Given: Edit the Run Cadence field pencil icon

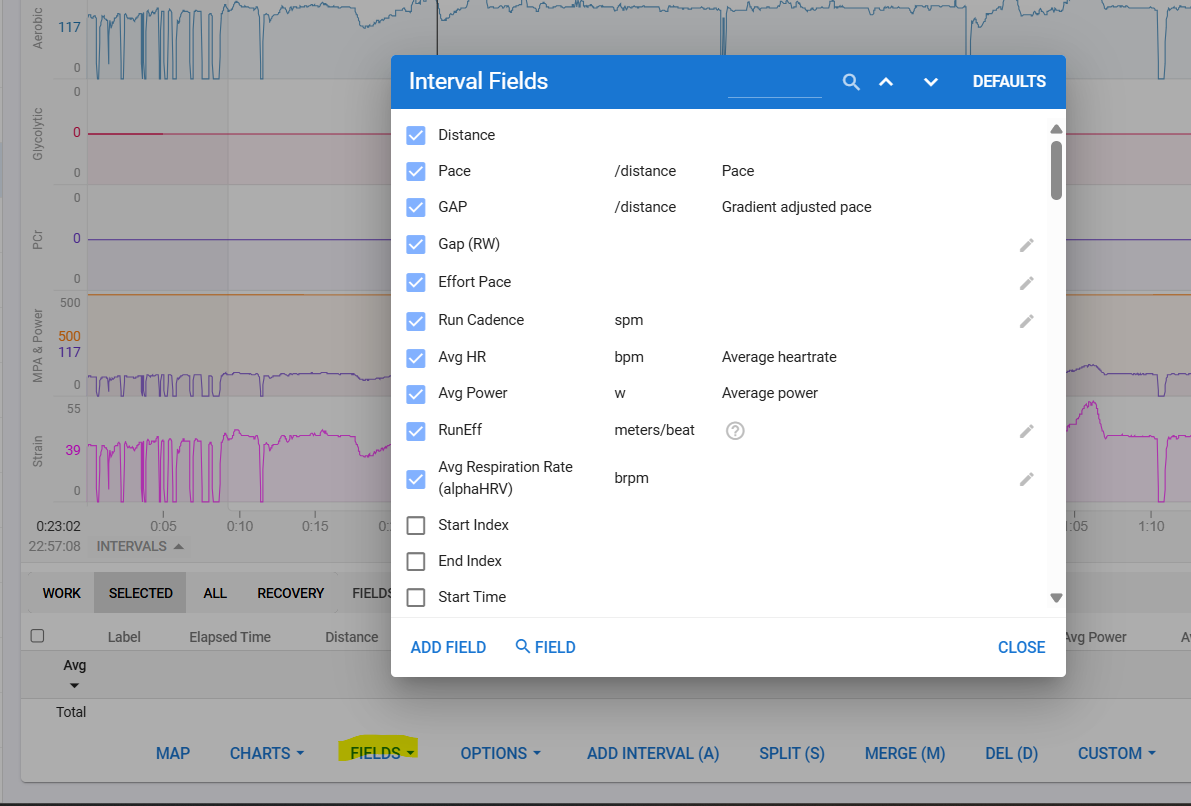Looking at the screenshot, I should [x=1026, y=321].
